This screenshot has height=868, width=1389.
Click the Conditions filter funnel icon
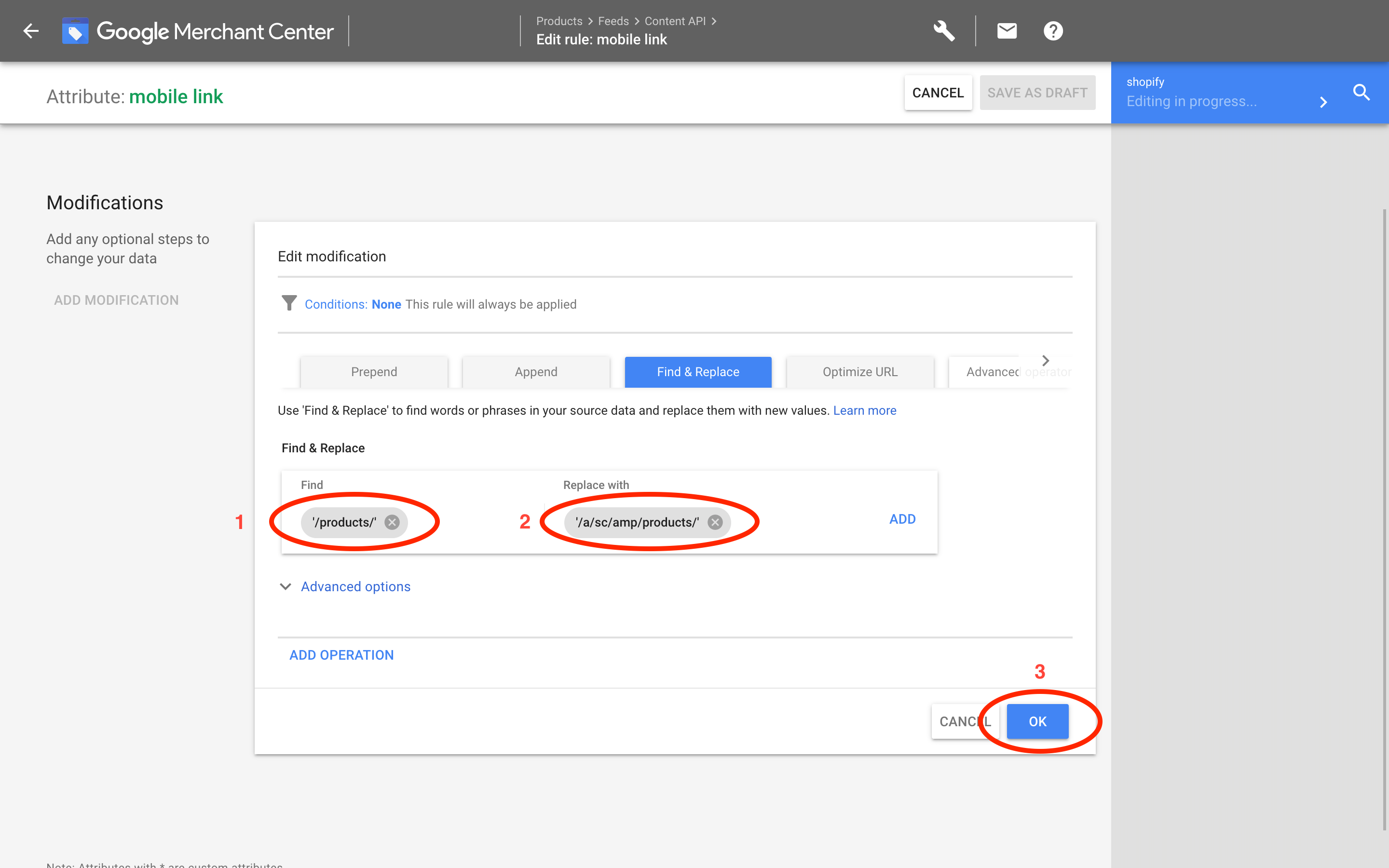[x=289, y=303]
